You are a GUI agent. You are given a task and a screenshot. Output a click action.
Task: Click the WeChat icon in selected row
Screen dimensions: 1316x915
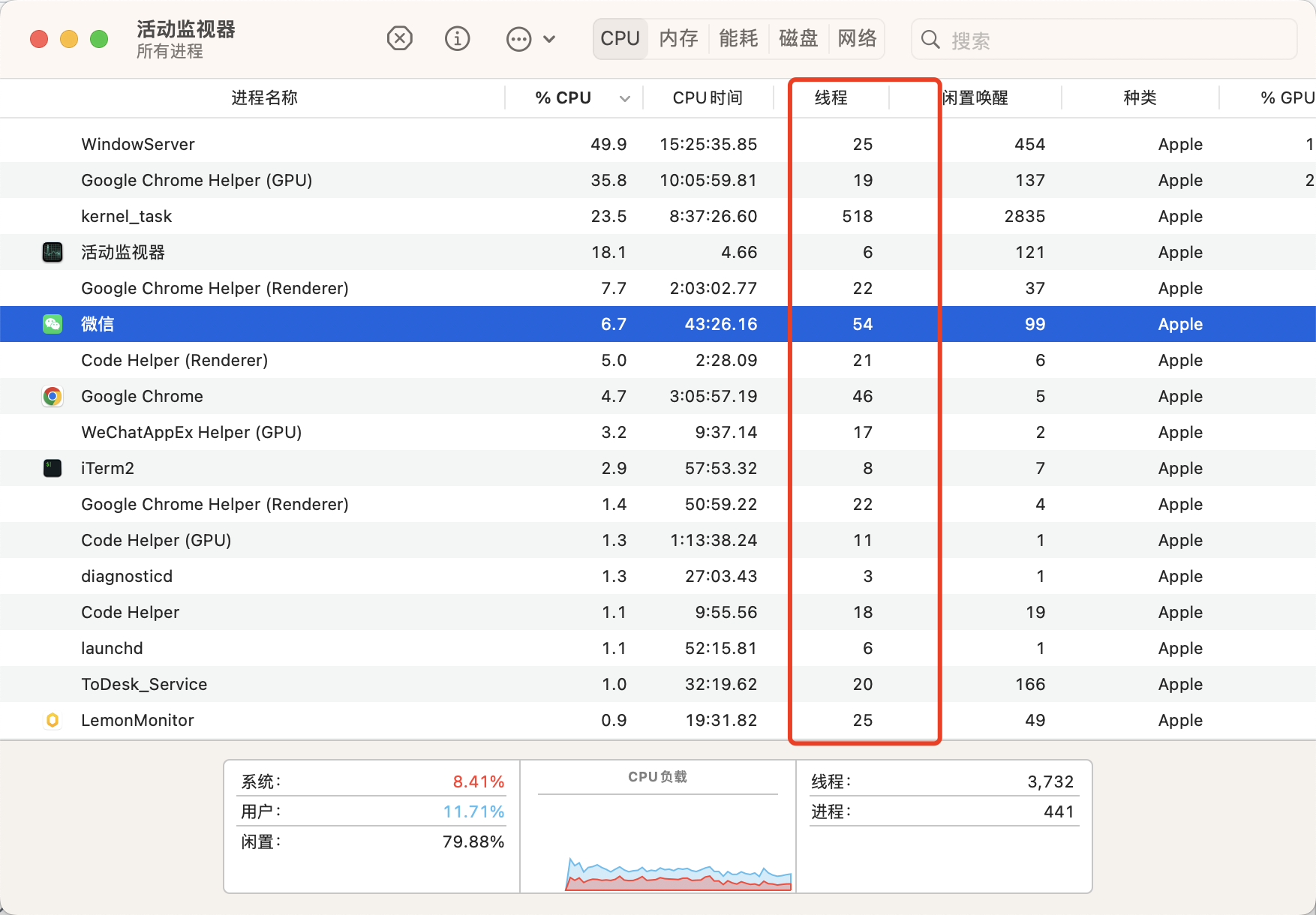pos(53,324)
